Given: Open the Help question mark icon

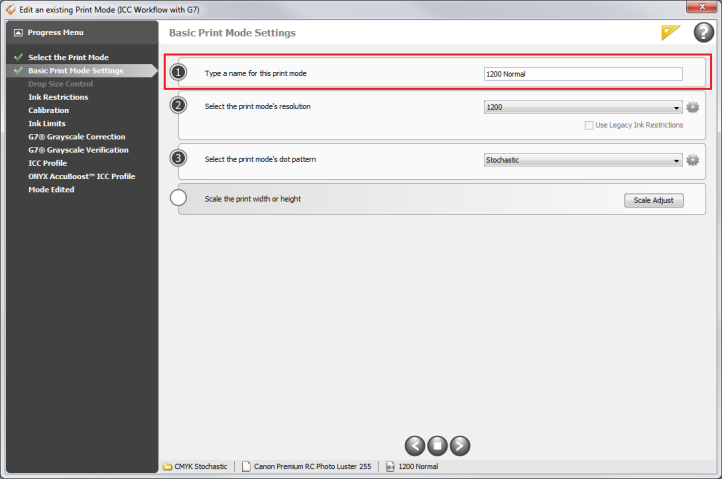Looking at the screenshot, I should pos(703,33).
